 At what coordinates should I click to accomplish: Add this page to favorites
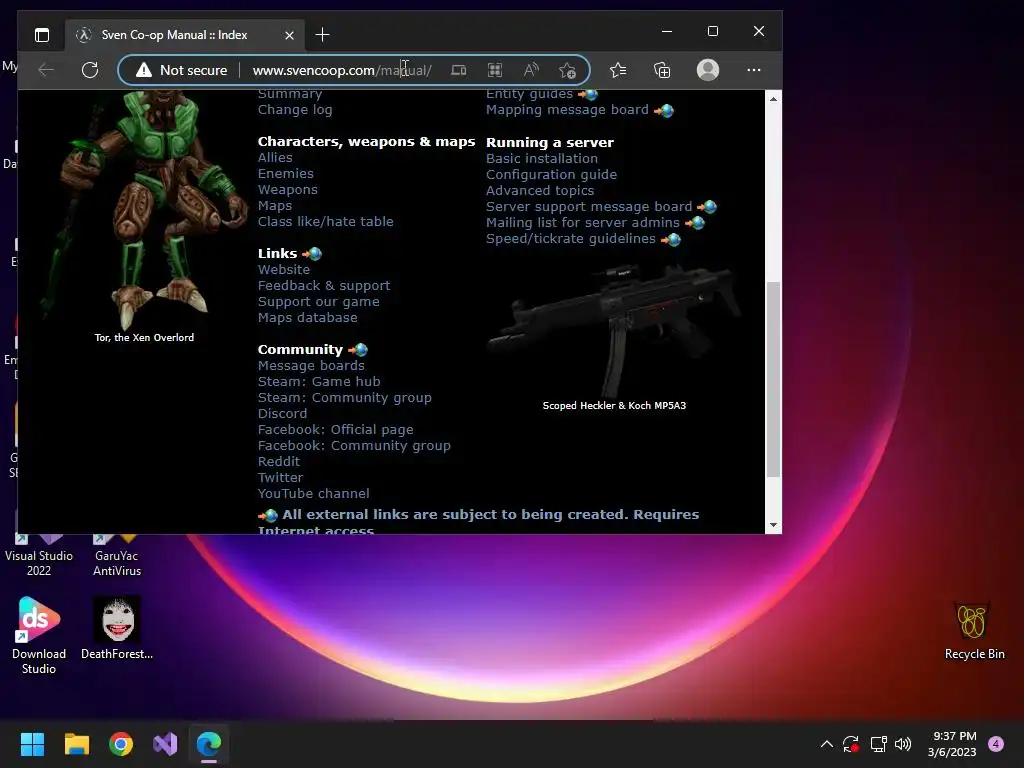tap(567, 70)
